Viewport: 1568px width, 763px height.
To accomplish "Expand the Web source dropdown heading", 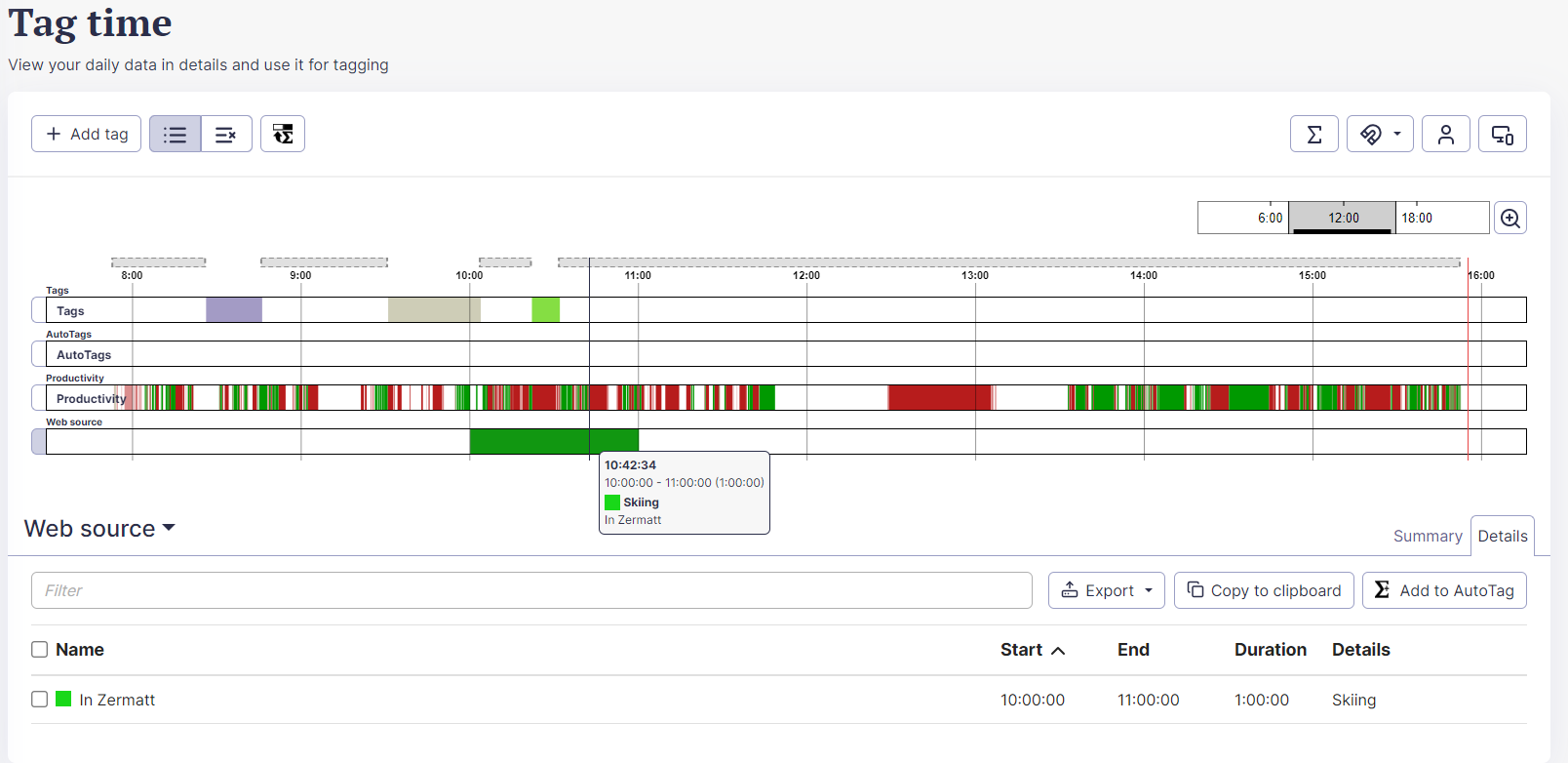I will [x=99, y=529].
